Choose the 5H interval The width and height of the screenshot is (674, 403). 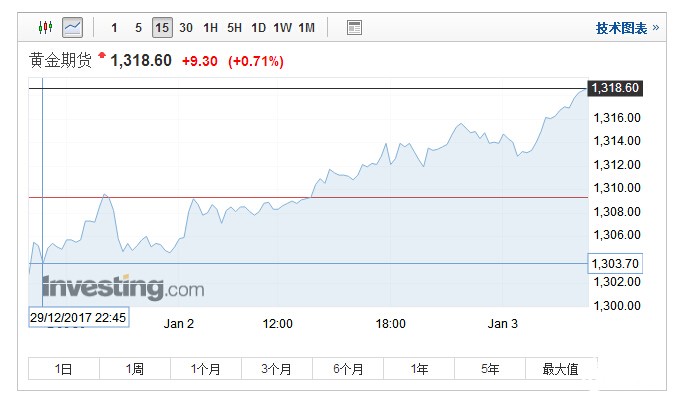234,27
